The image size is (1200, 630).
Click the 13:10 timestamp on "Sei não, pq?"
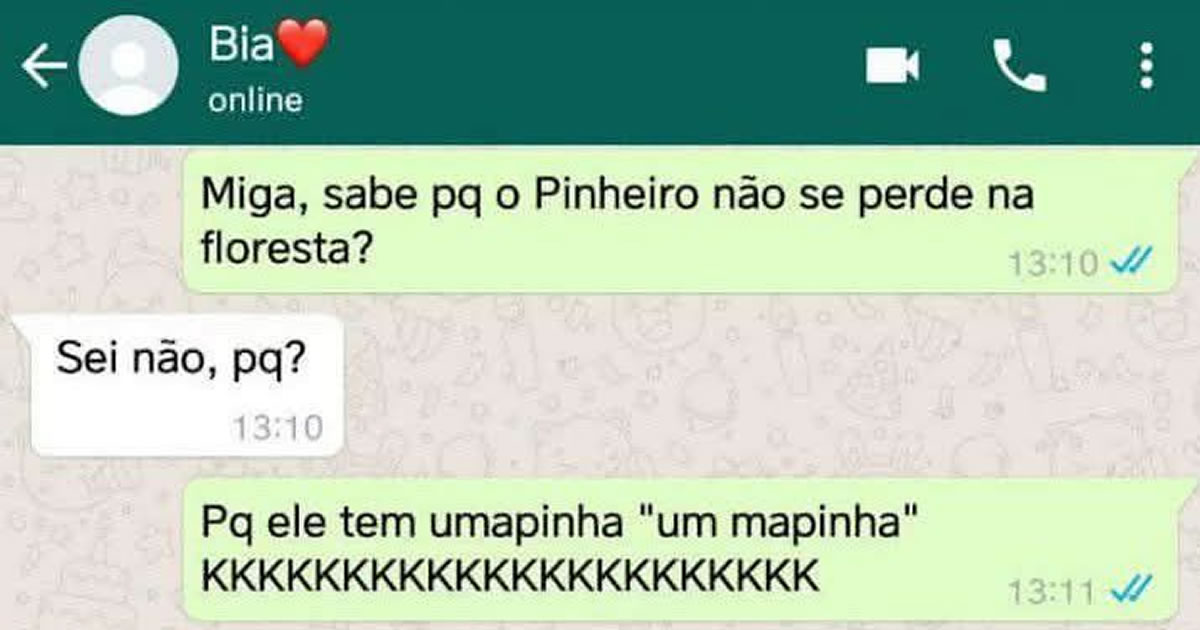tap(278, 428)
